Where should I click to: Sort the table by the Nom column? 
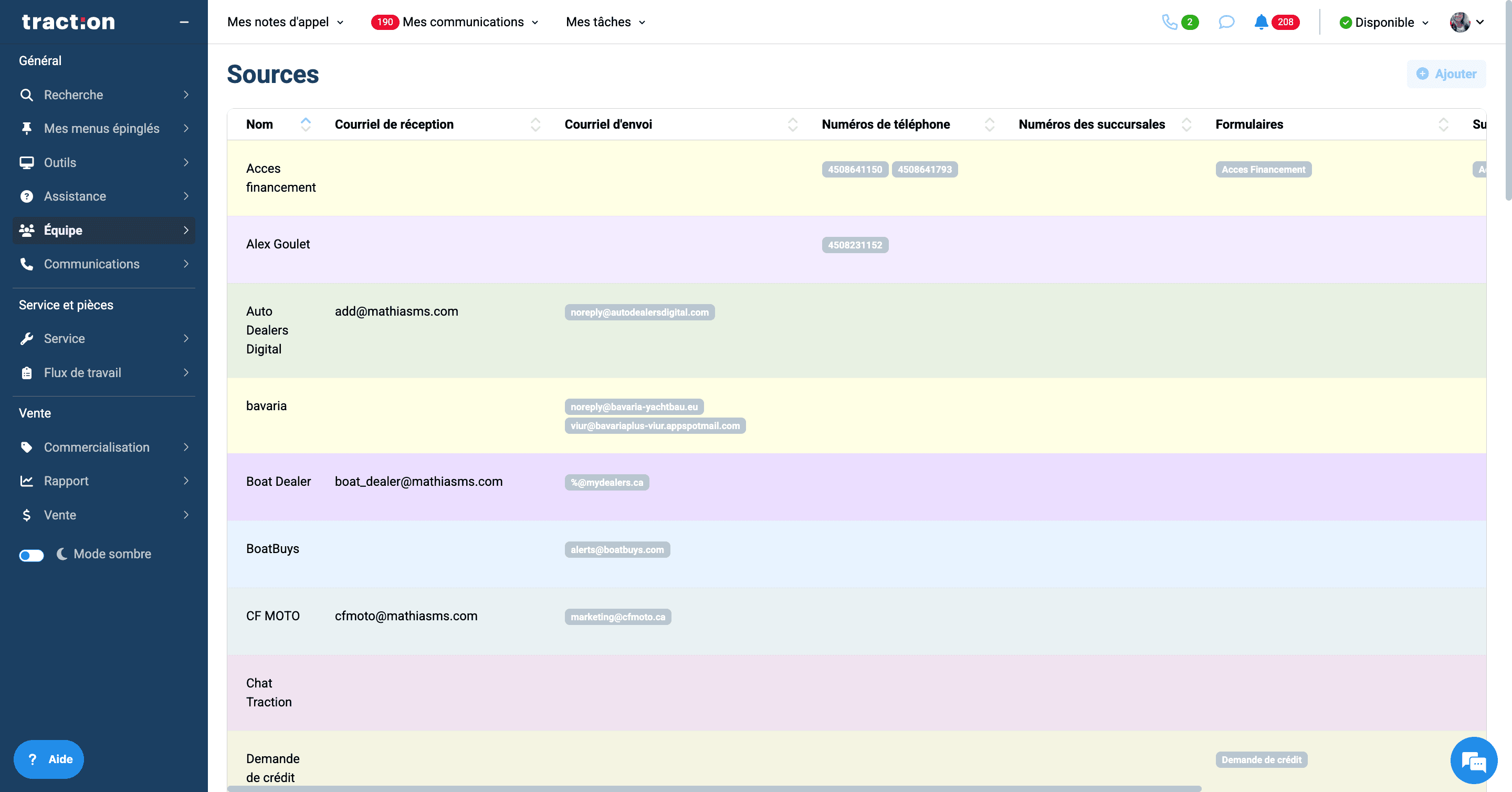click(x=306, y=124)
